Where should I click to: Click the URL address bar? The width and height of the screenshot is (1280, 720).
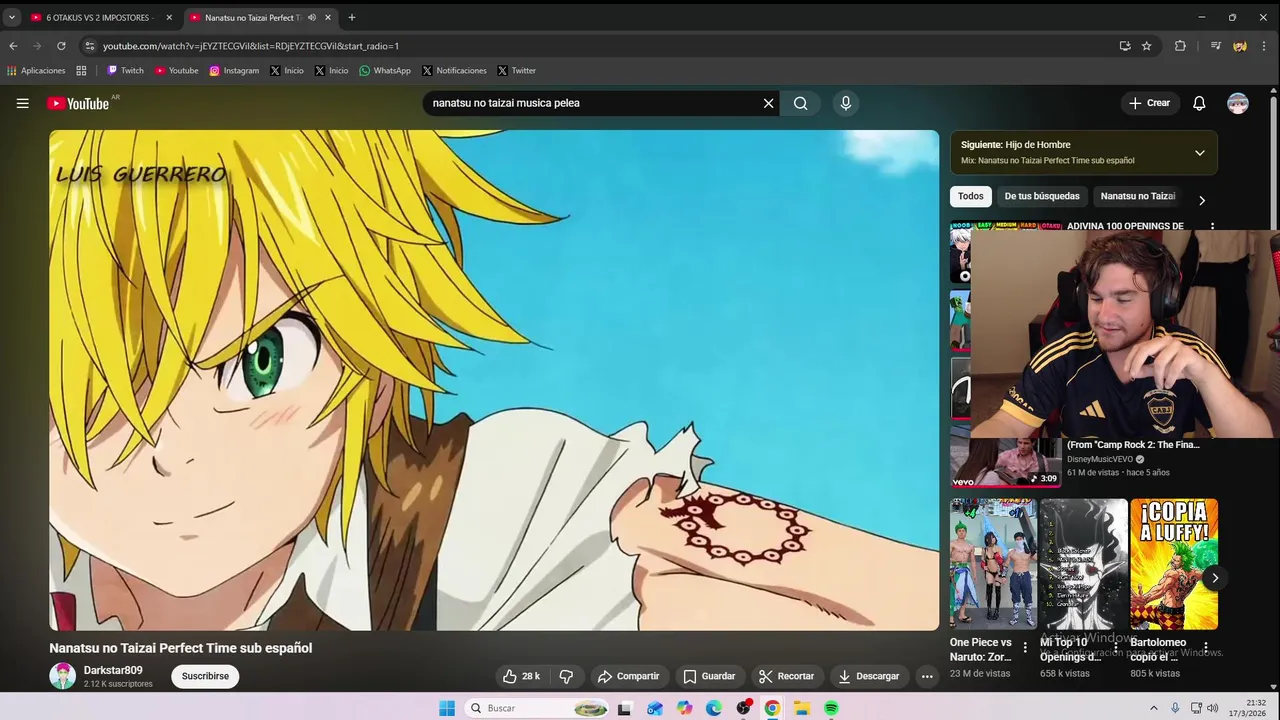click(x=600, y=46)
